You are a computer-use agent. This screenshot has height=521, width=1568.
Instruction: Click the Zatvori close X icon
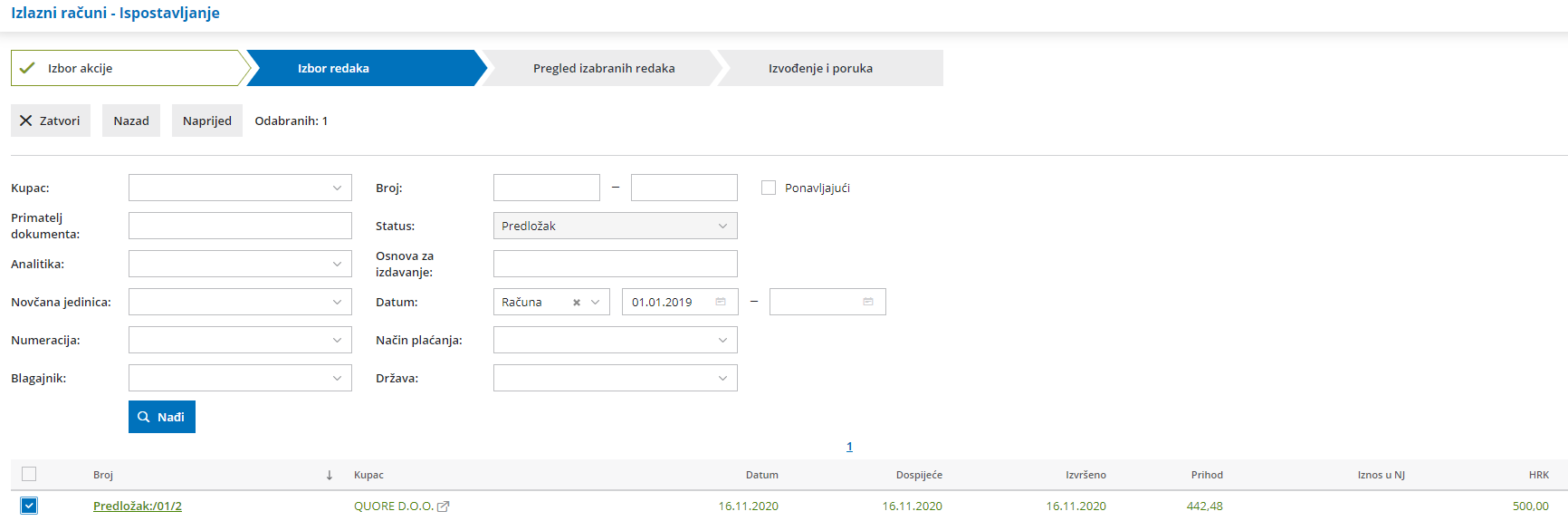[x=26, y=121]
